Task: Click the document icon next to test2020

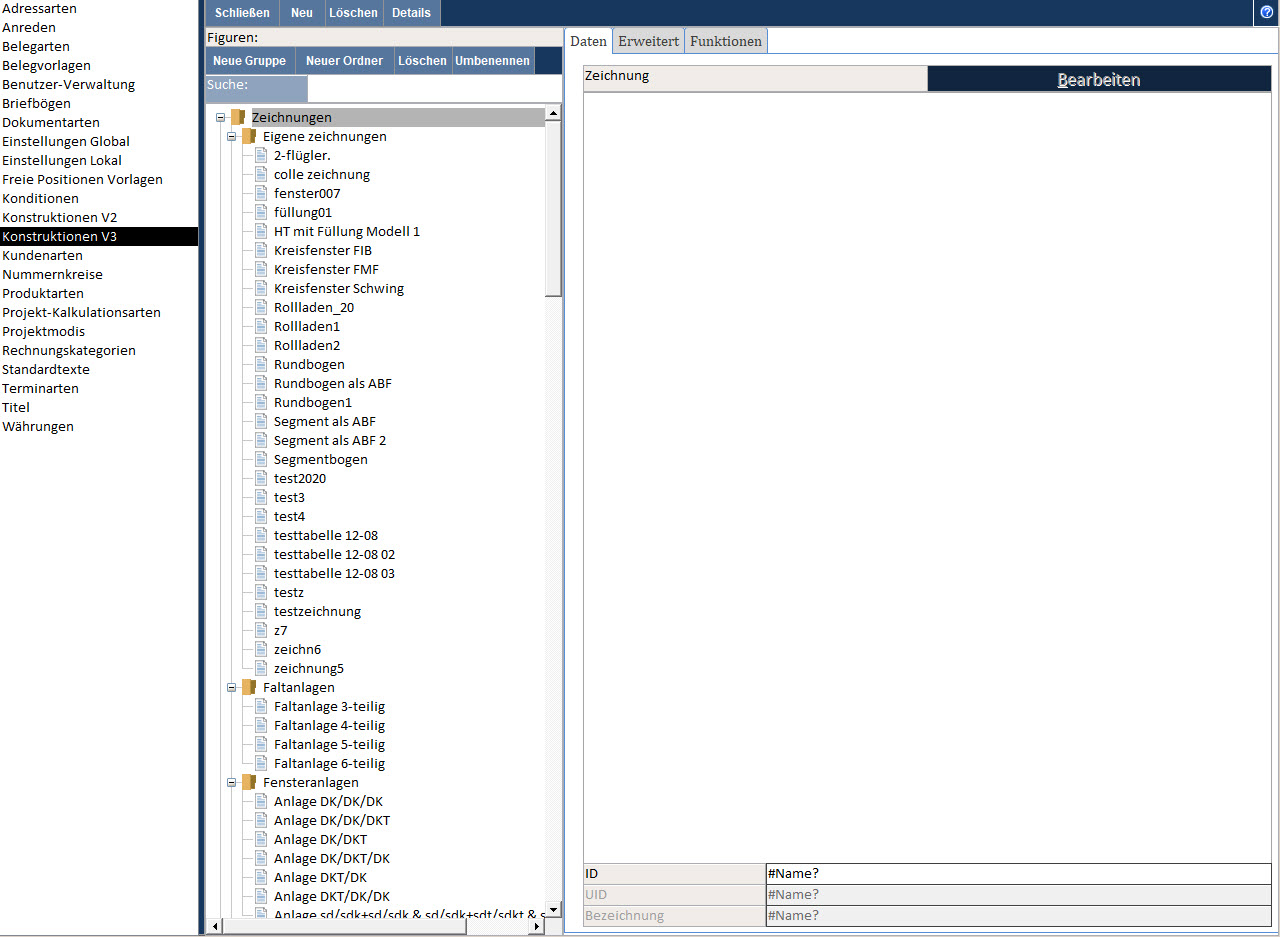Action: (261, 479)
